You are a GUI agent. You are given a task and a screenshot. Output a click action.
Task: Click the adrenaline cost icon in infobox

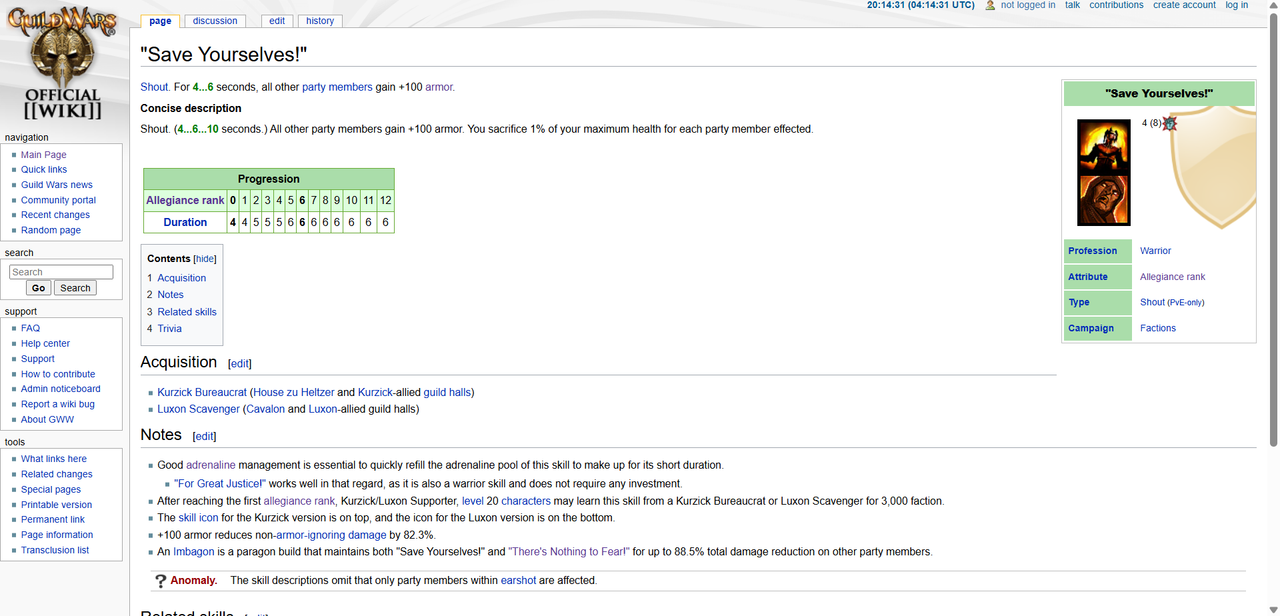tap(1169, 123)
